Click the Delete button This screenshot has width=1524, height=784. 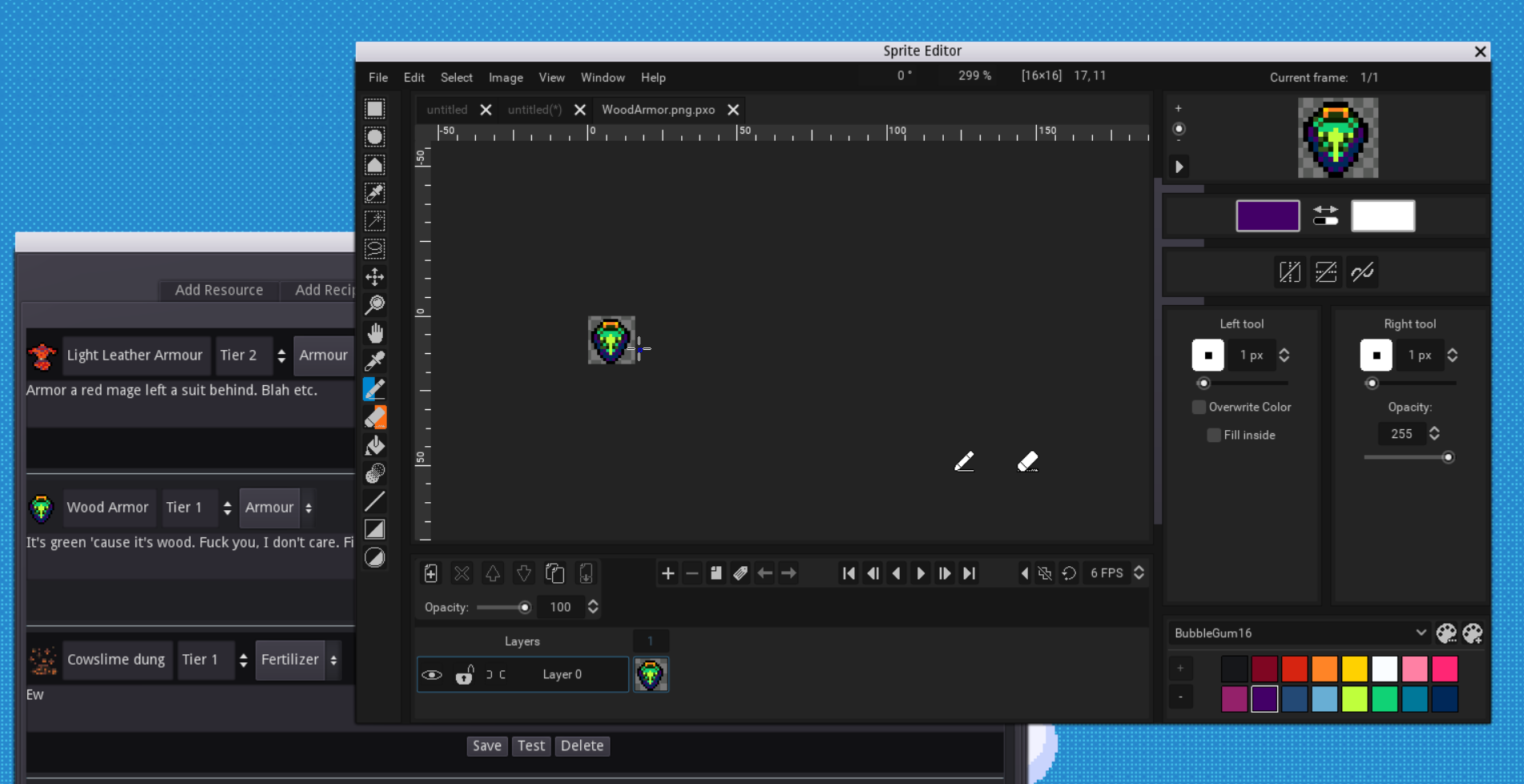pos(582,746)
